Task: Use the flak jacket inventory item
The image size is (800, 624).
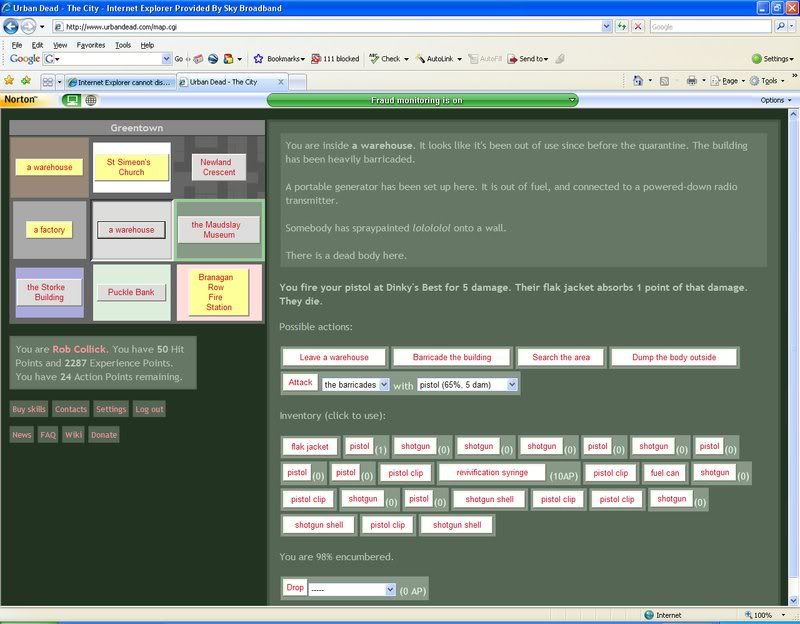Action: point(310,446)
